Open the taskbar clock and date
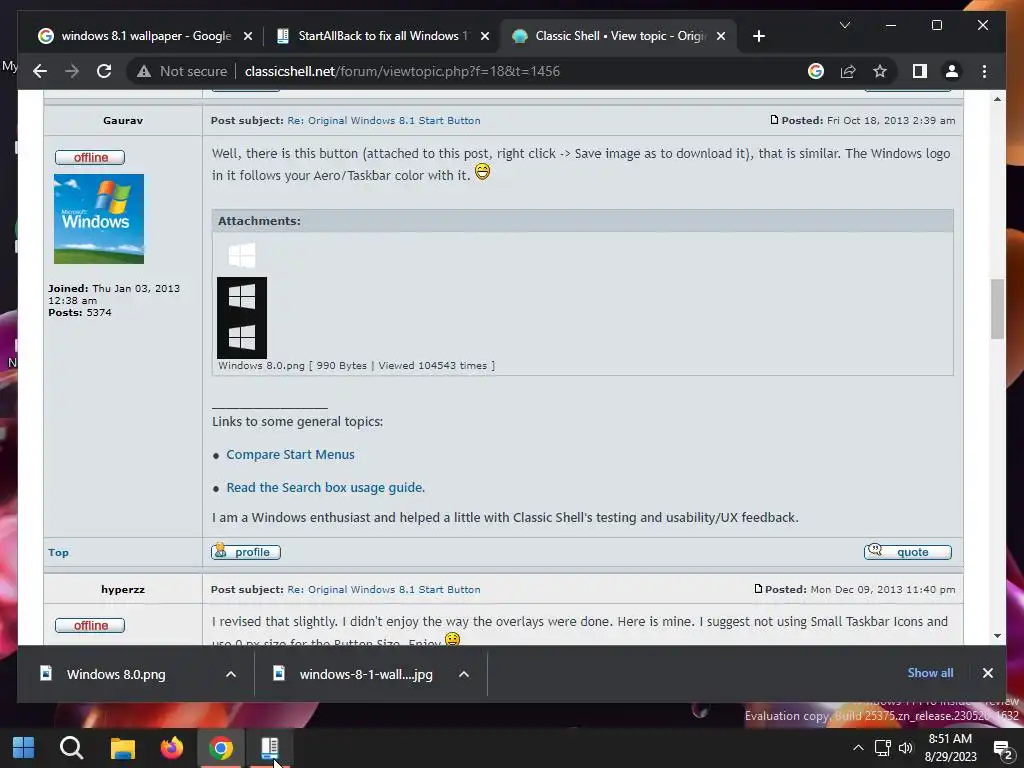The width and height of the screenshot is (1024, 768). click(950, 748)
